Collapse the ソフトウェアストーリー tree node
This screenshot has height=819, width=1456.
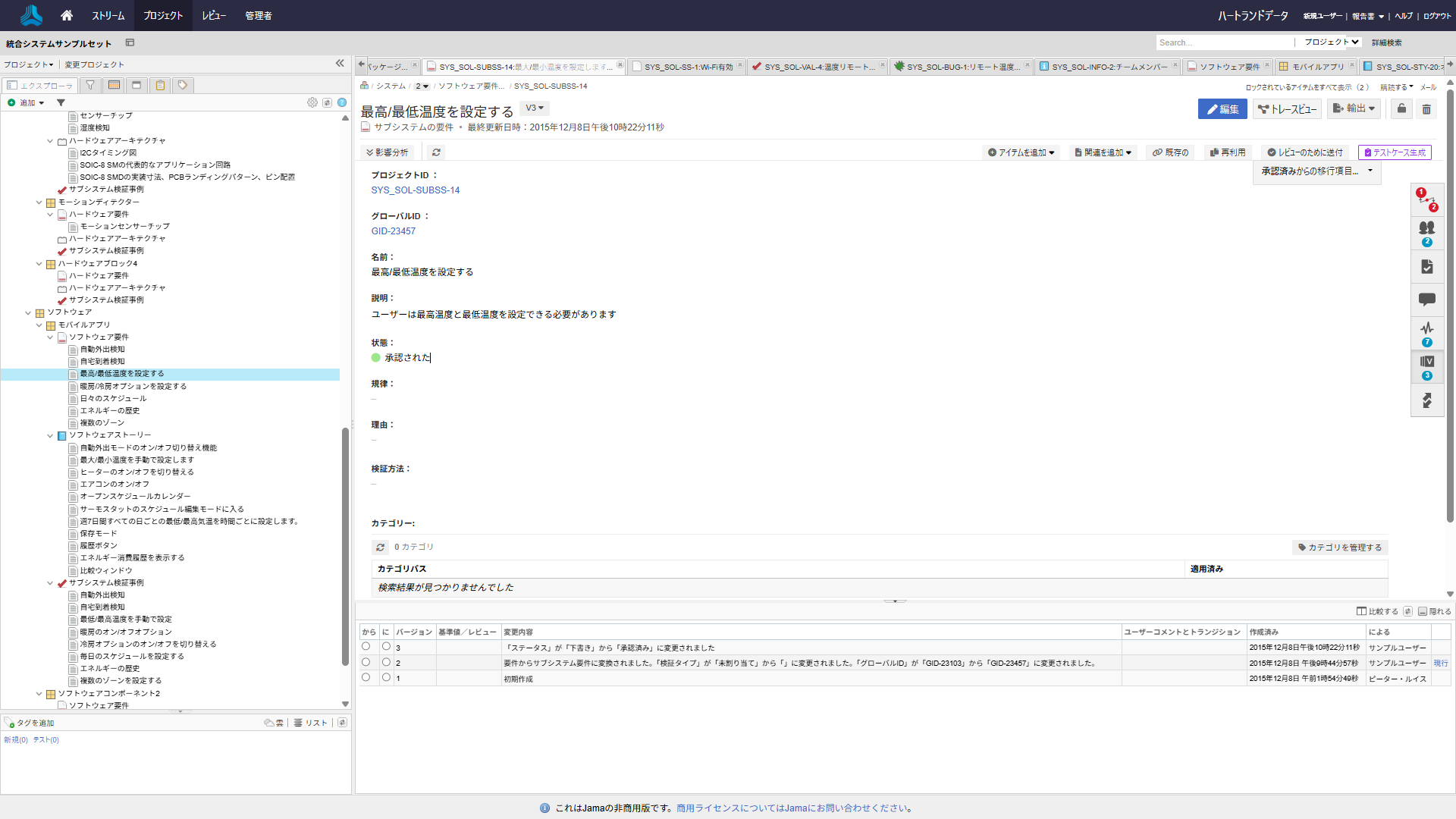[x=50, y=435]
